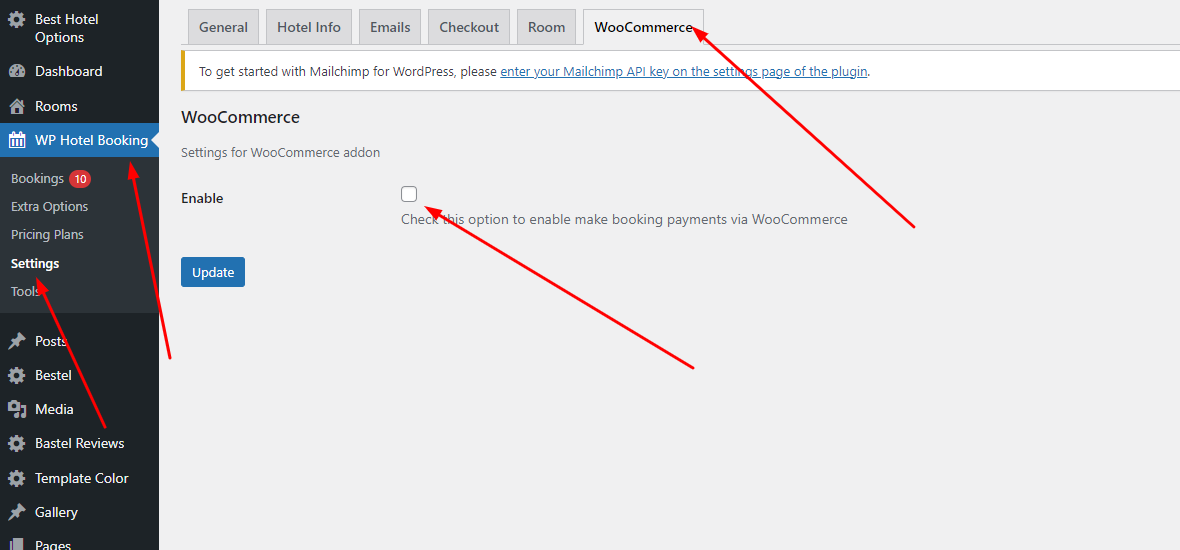This screenshot has width=1180, height=550.
Task: Open the Bestel menu label
Action: pyautogui.click(x=53, y=375)
